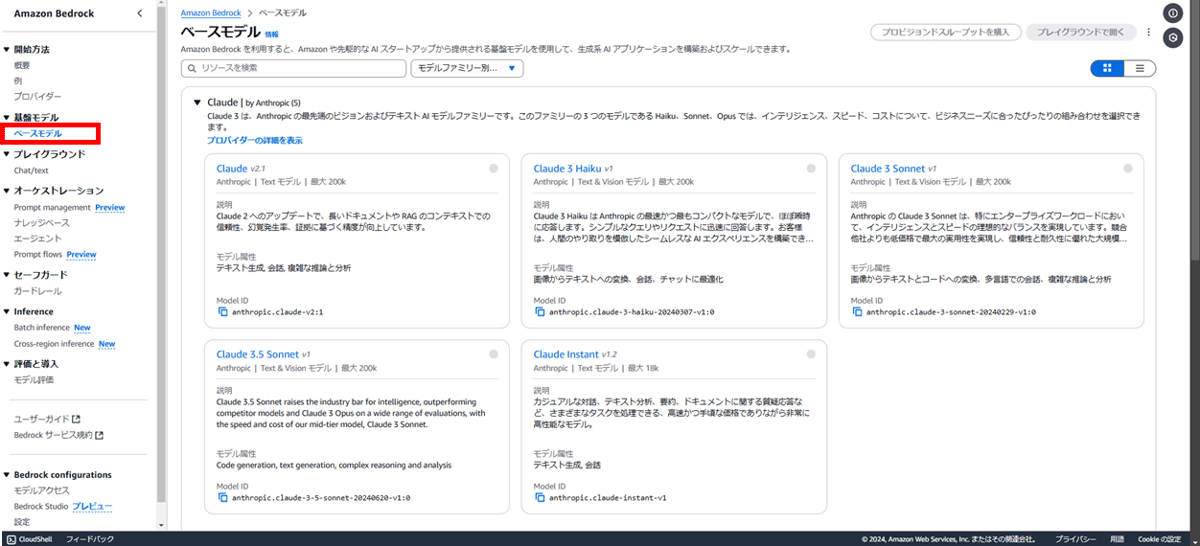Select the Claude 3.5 Sonnet radio
Viewport: 1200px width, 546px height.
click(x=493, y=354)
